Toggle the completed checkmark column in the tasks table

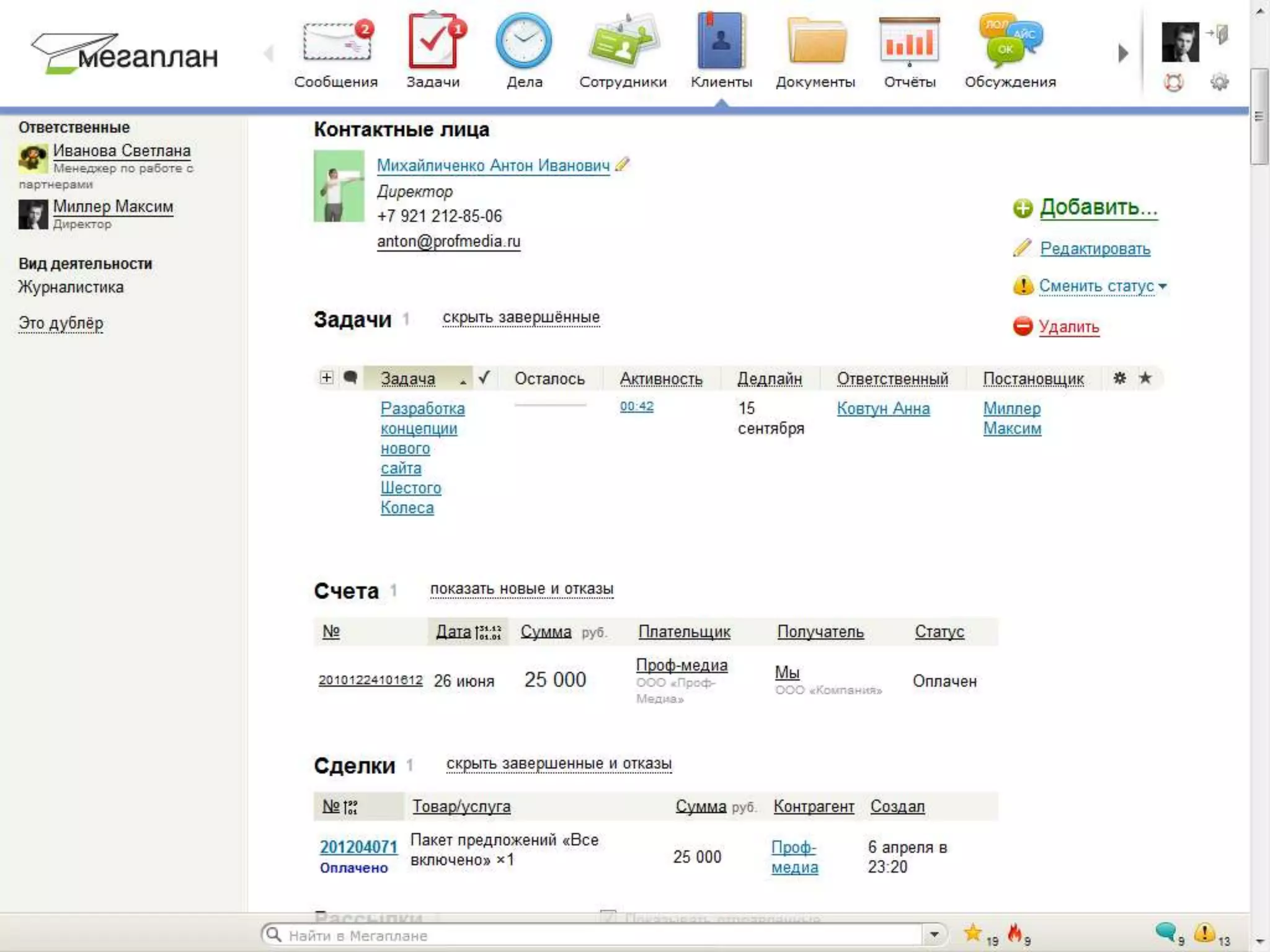coord(484,377)
